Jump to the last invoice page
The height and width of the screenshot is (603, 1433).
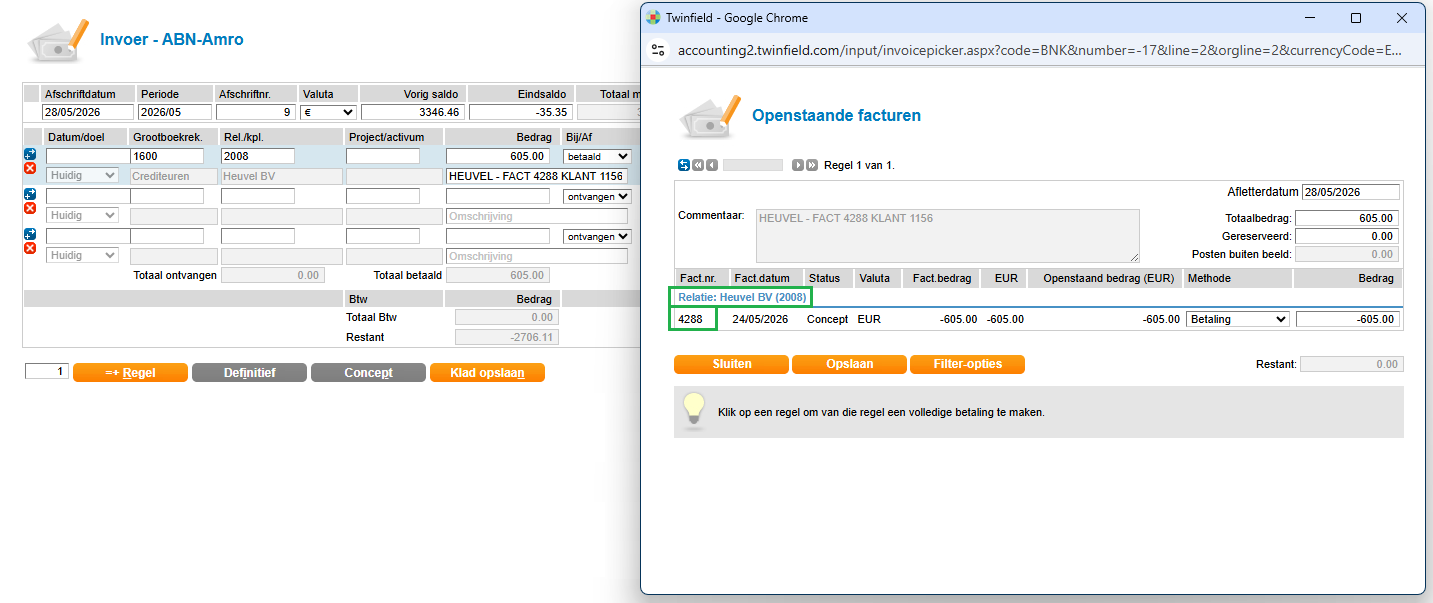pyautogui.click(x=812, y=165)
